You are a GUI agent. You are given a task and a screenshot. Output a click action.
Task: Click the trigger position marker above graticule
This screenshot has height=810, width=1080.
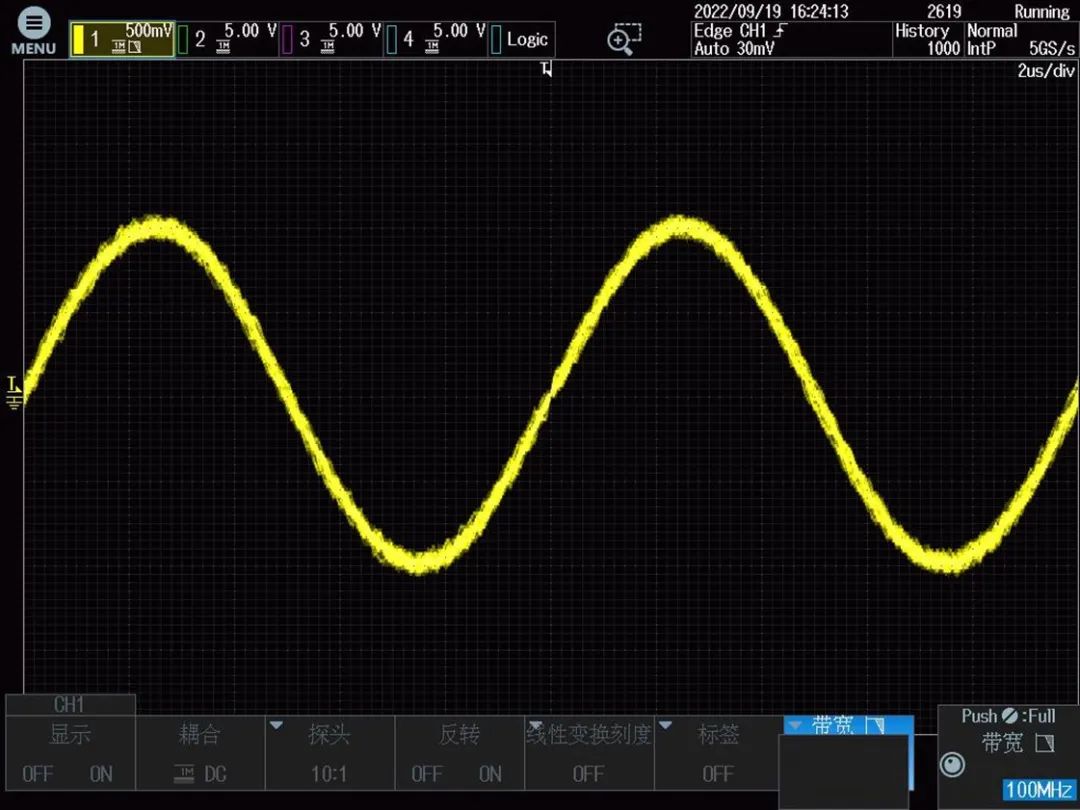[x=546, y=69]
